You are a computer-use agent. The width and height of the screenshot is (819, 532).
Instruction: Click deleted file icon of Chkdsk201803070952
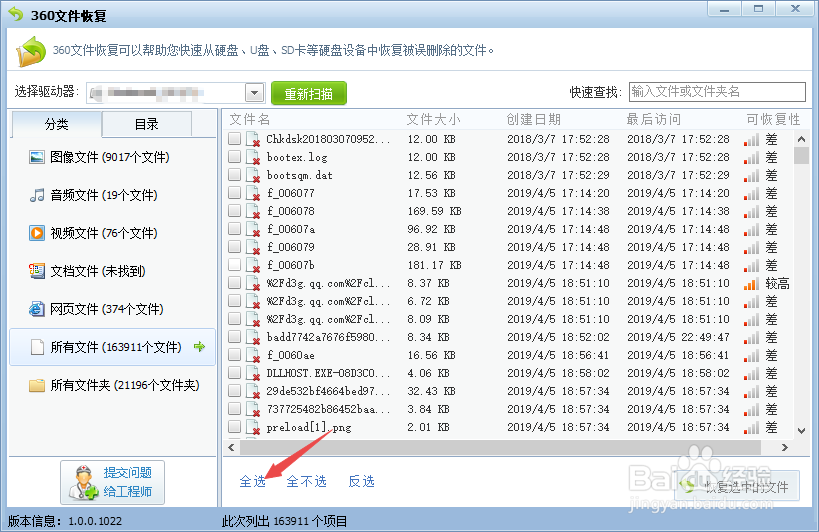(x=253, y=139)
